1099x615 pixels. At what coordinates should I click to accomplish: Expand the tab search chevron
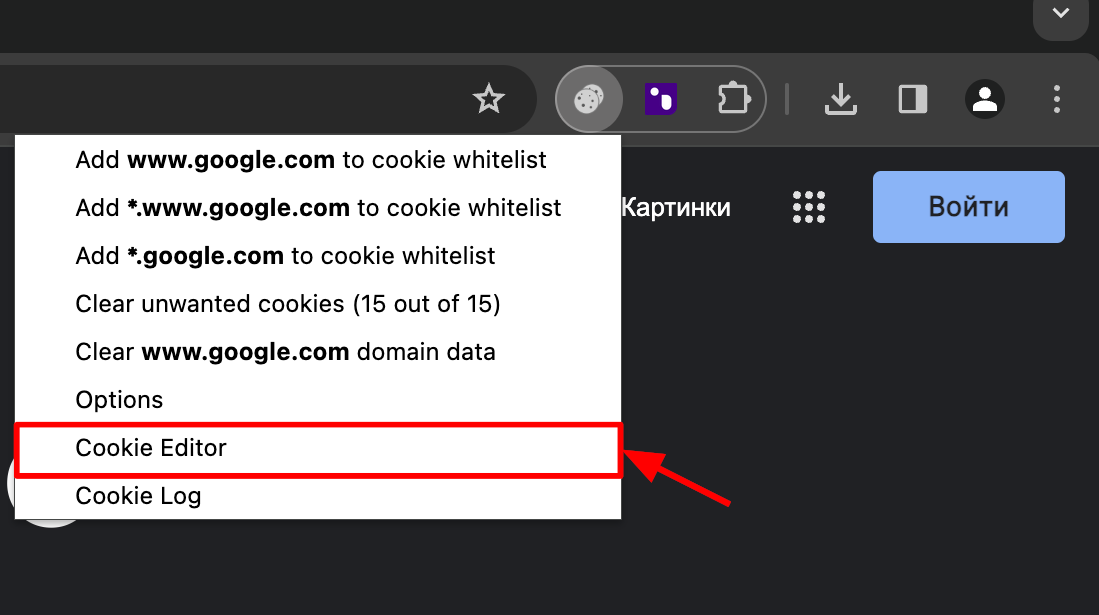(1060, 13)
